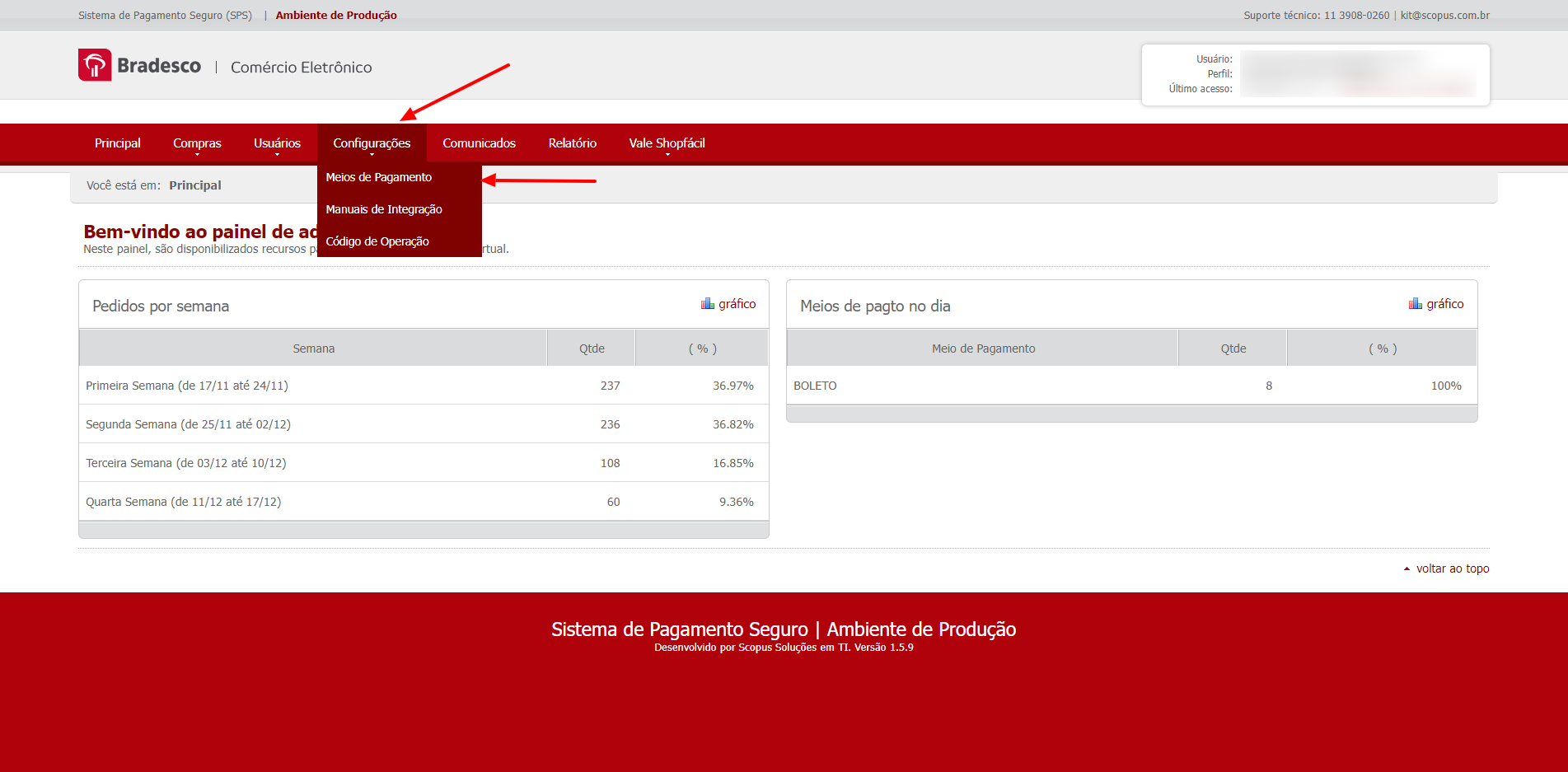Screen dimensions: 1568x772
Task: Click ( % ) header in Pedidos por semana
Action: coord(702,349)
